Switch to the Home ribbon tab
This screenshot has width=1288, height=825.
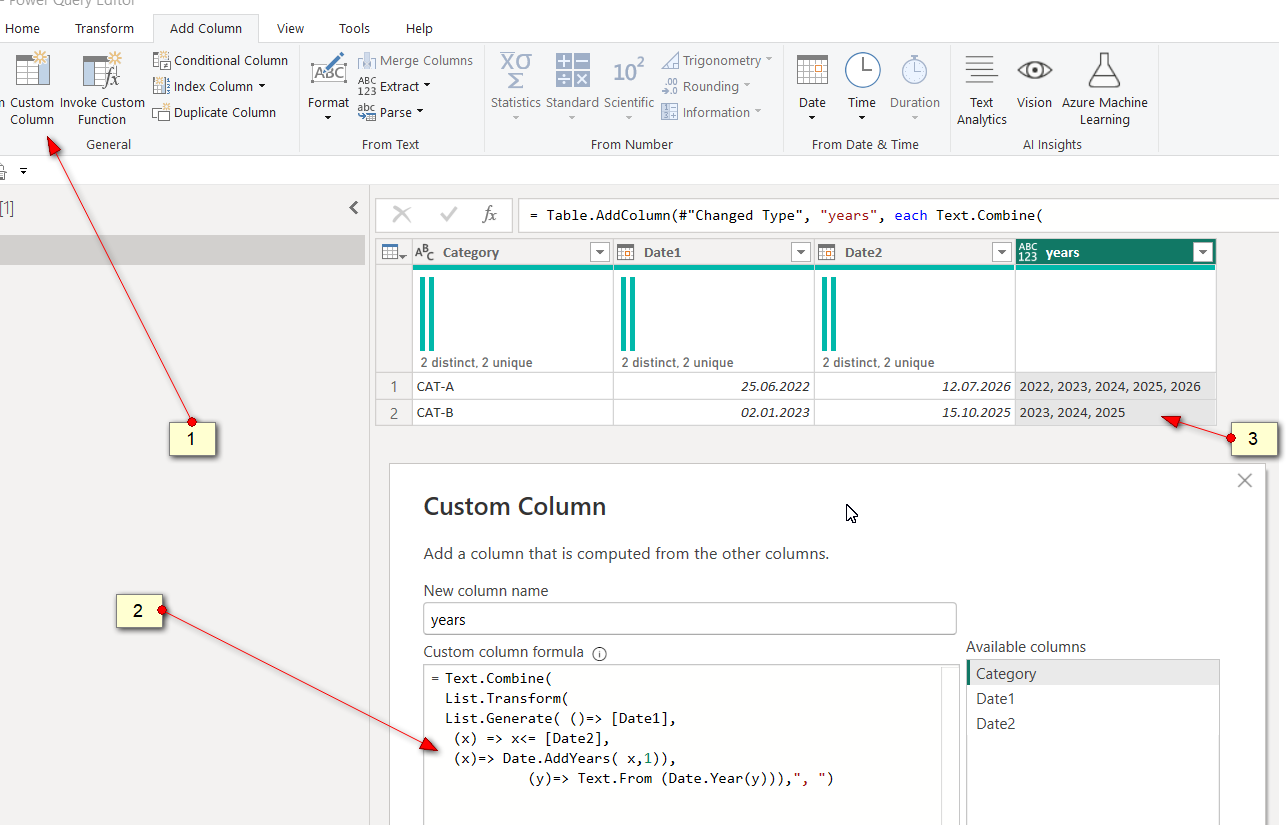pyautogui.click(x=23, y=28)
